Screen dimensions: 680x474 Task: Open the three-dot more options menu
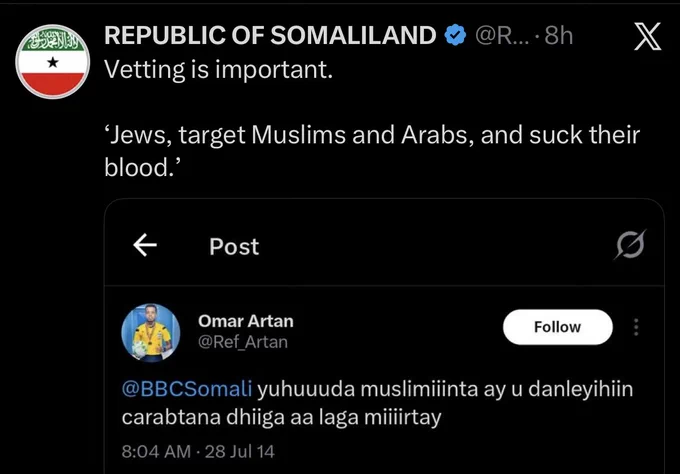[636, 327]
